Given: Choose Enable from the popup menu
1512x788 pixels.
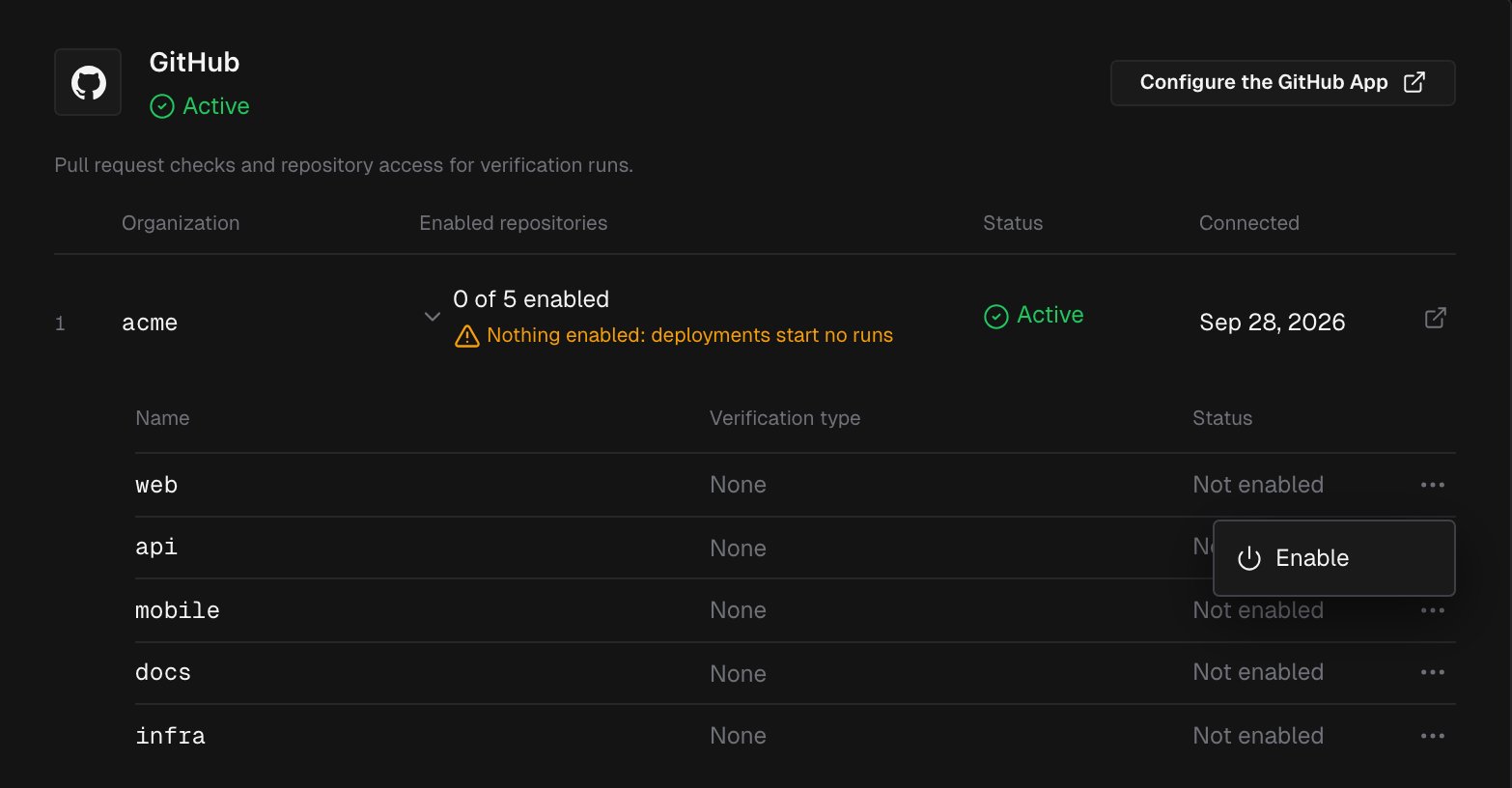Looking at the screenshot, I should pyautogui.click(x=1334, y=558).
